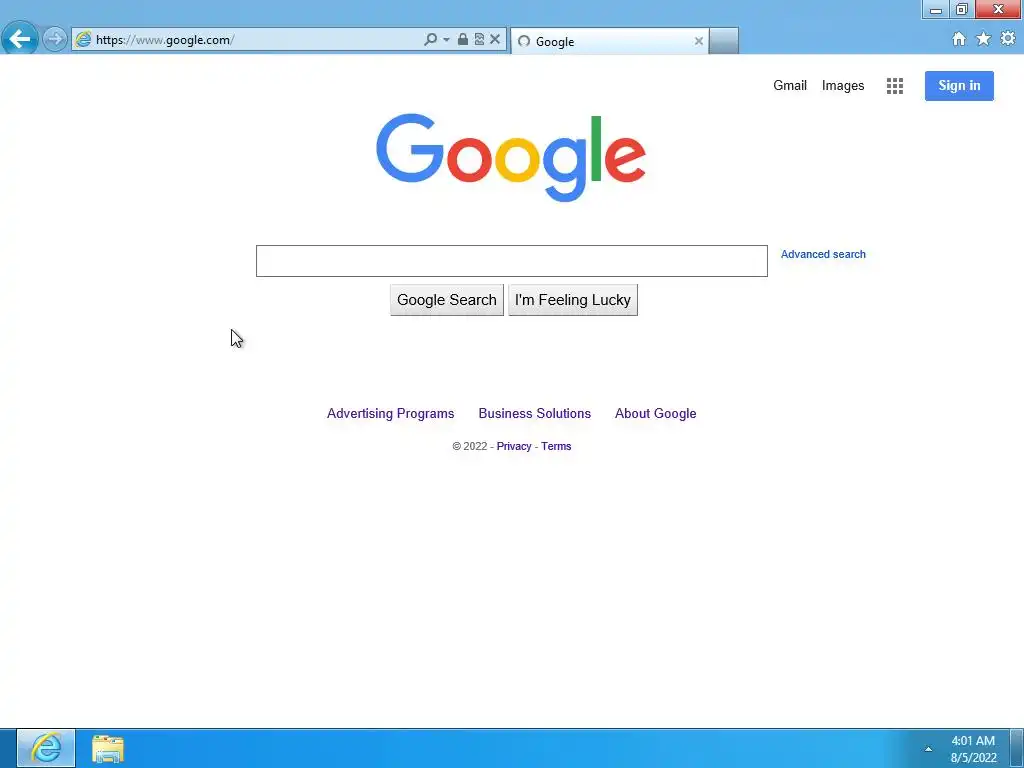Open the Business Solutions link
This screenshot has height=768, width=1024.
tap(534, 413)
